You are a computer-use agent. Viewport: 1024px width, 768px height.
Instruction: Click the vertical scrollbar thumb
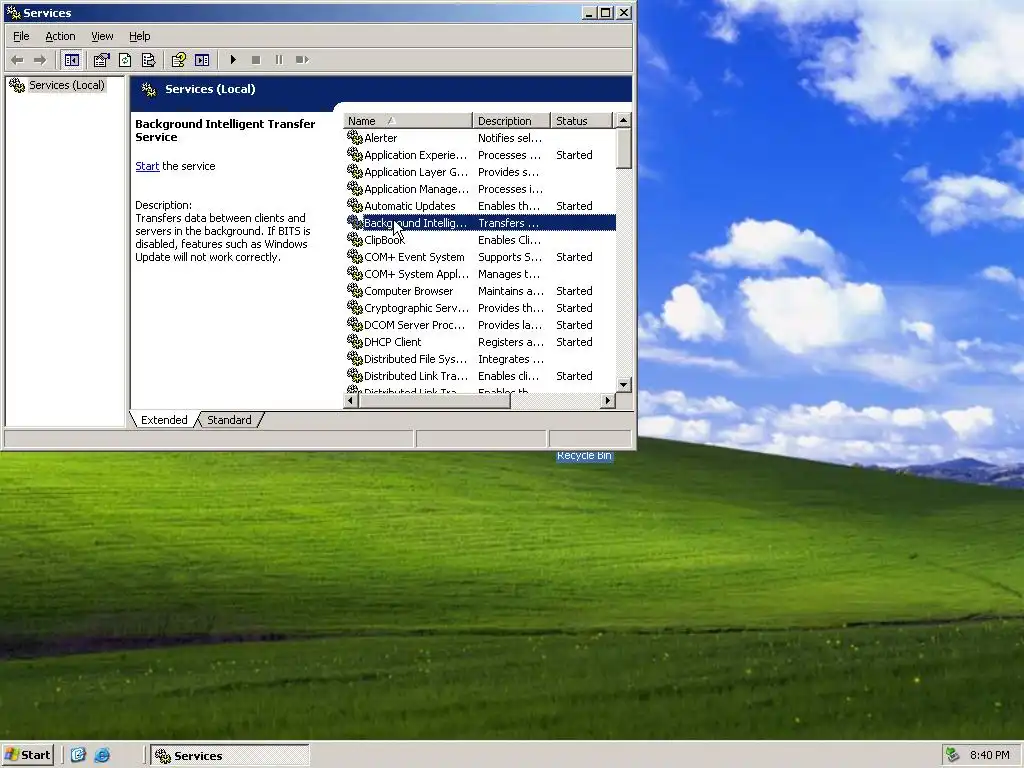[624, 149]
